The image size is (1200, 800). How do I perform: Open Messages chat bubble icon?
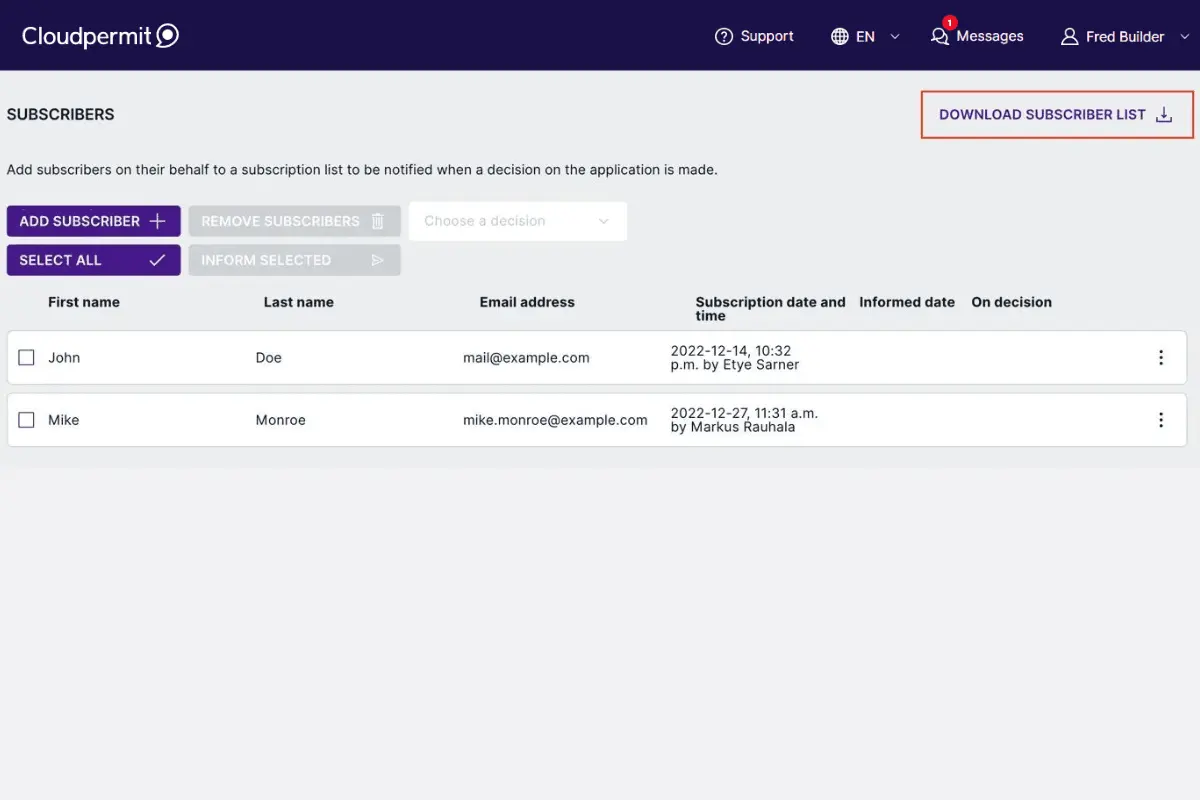pyautogui.click(x=939, y=37)
